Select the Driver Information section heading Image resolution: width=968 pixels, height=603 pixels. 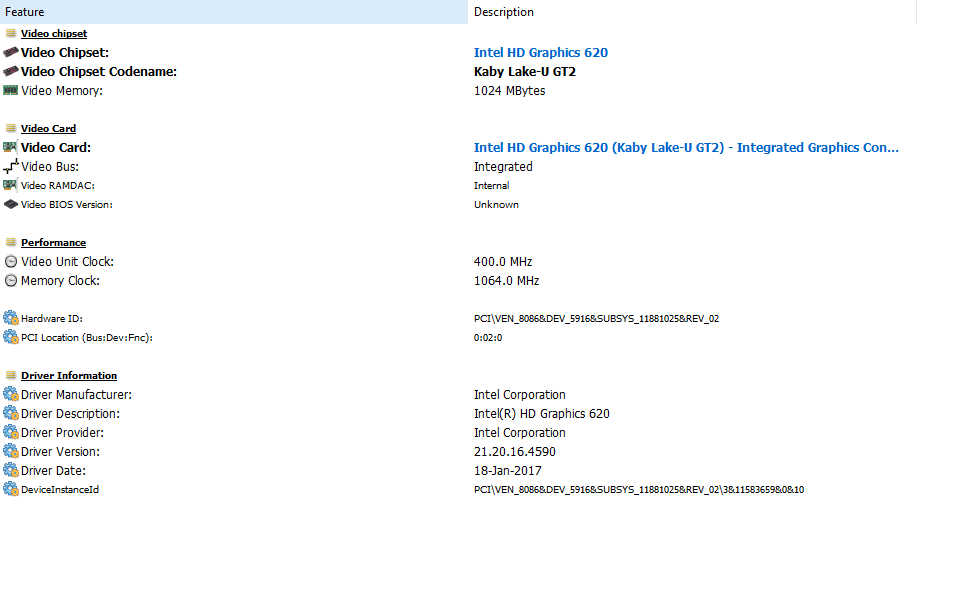(69, 375)
